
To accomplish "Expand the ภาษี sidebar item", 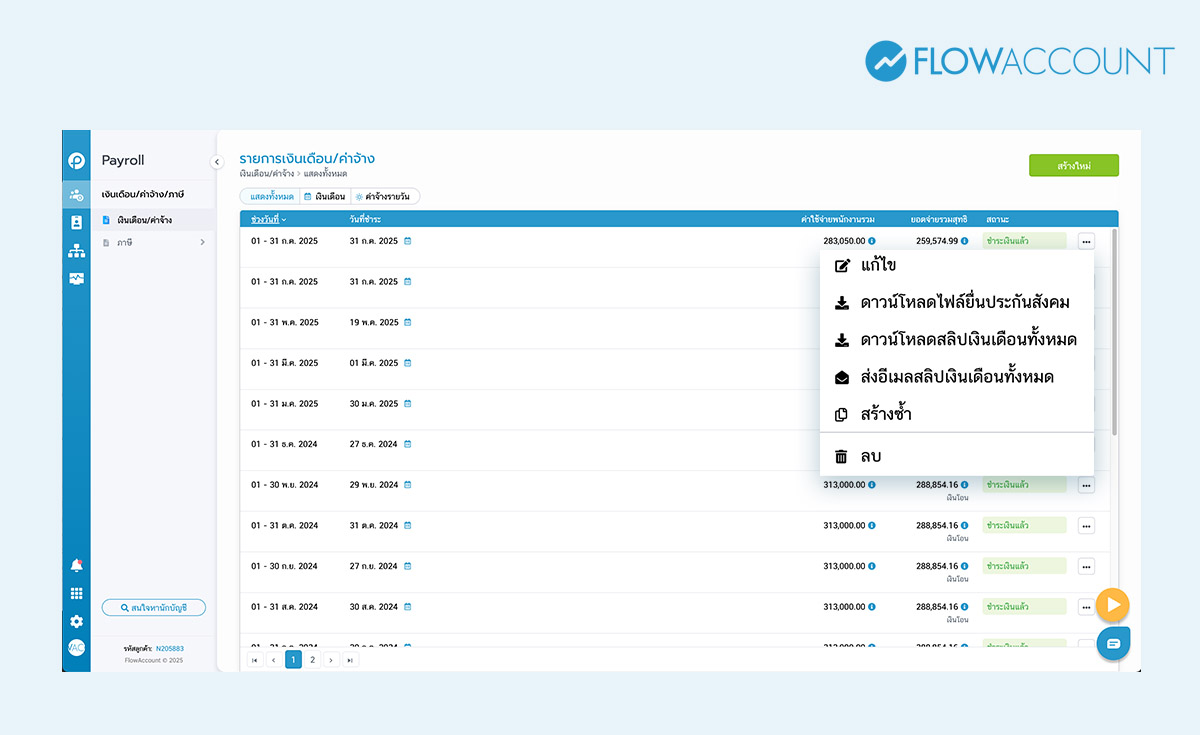I will pyautogui.click(x=155, y=242).
